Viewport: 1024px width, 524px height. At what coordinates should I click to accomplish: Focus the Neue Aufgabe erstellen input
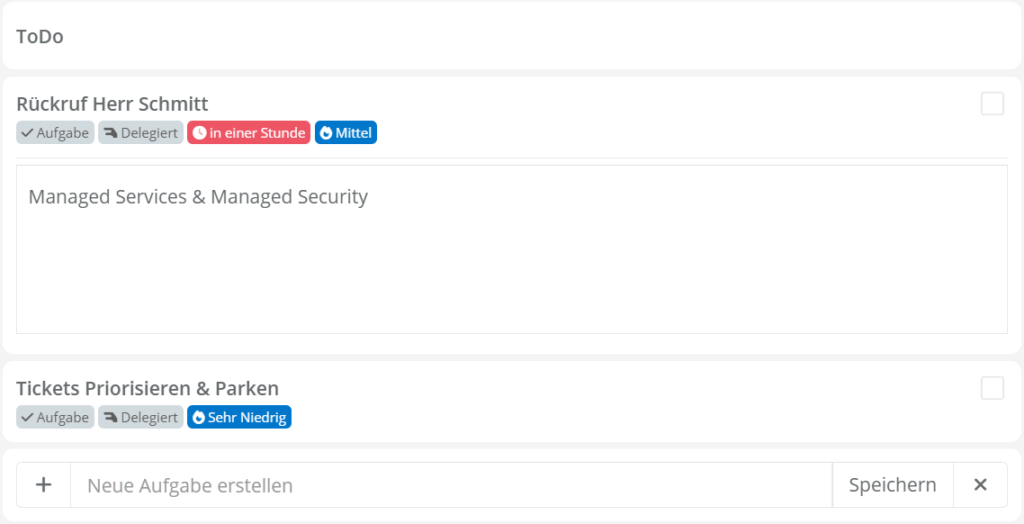point(450,485)
